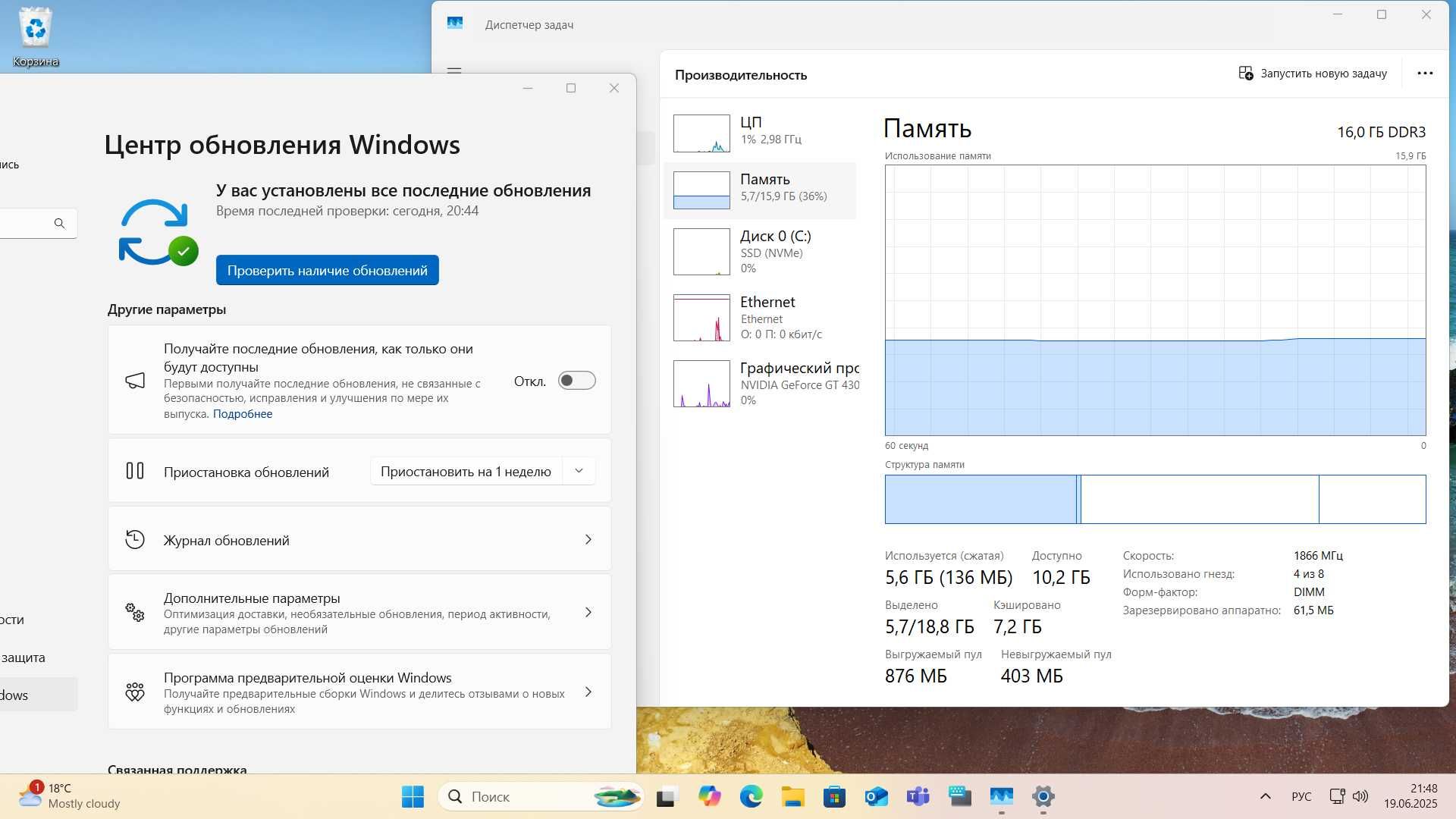Open Task Manager hamburger navigation menu
Image resolution: width=1456 pixels, height=819 pixels.
point(454,70)
